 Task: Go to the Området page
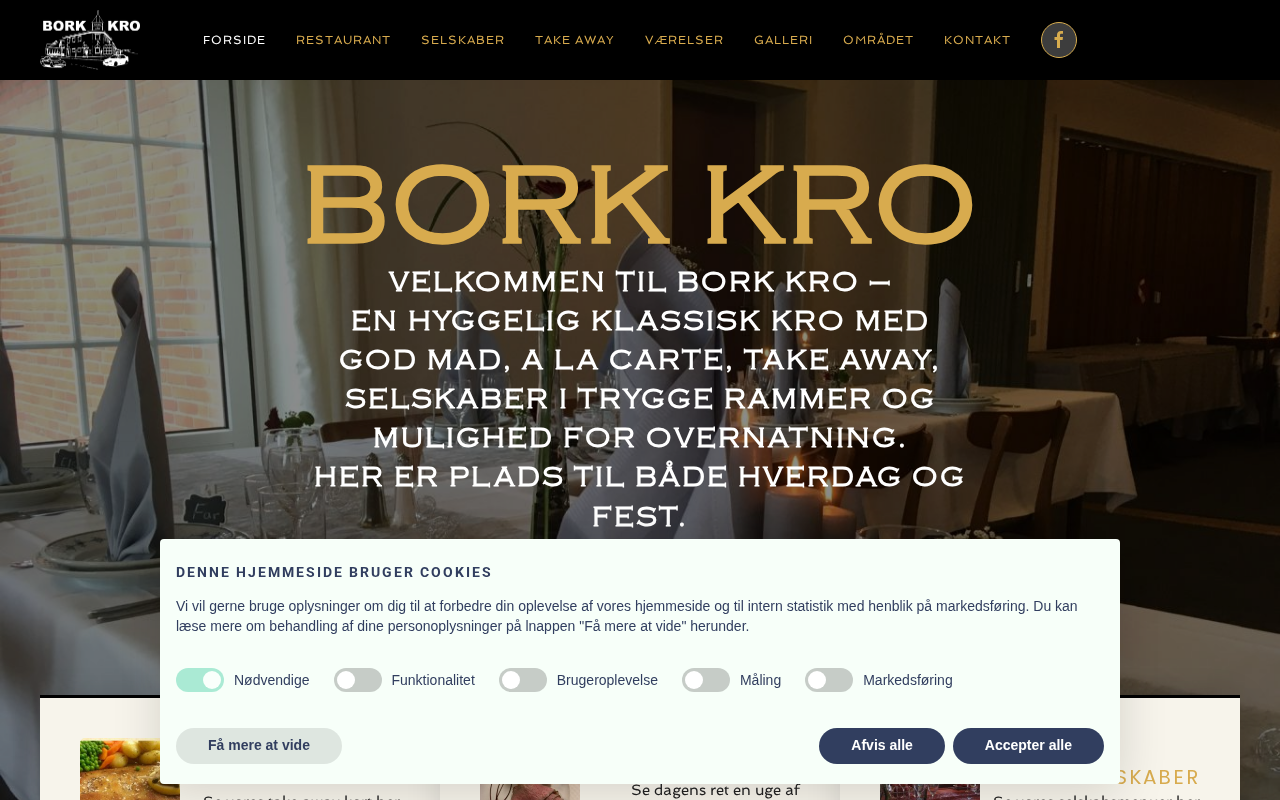tap(878, 40)
